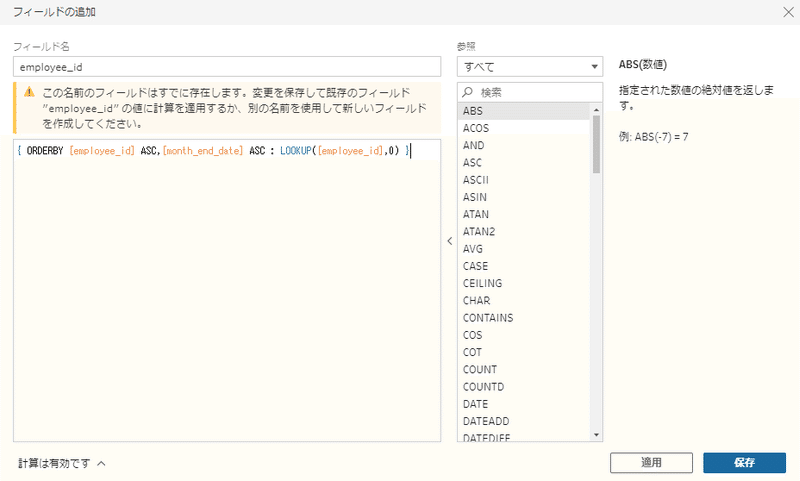Select the ASC function in the list
This screenshot has height=481, width=800.
pyautogui.click(x=523, y=163)
